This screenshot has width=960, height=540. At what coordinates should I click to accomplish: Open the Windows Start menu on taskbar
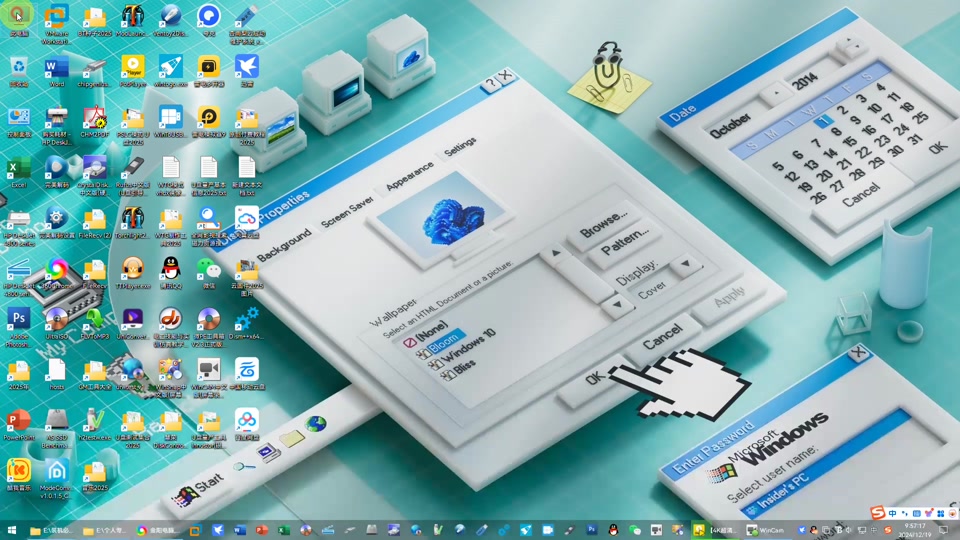[11, 530]
